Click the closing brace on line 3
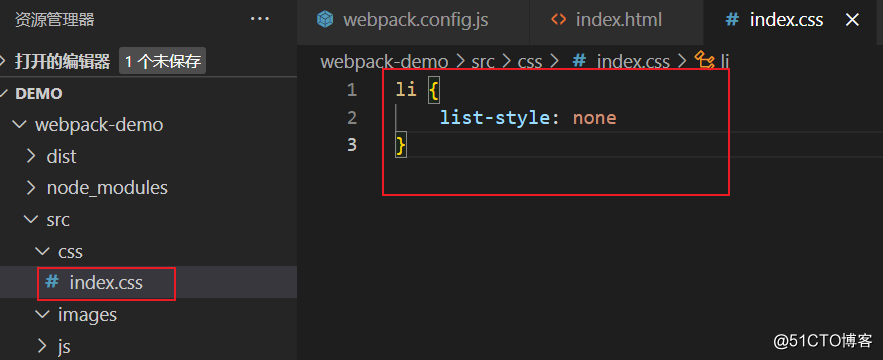Screen dimensions: 883x360 point(401,145)
